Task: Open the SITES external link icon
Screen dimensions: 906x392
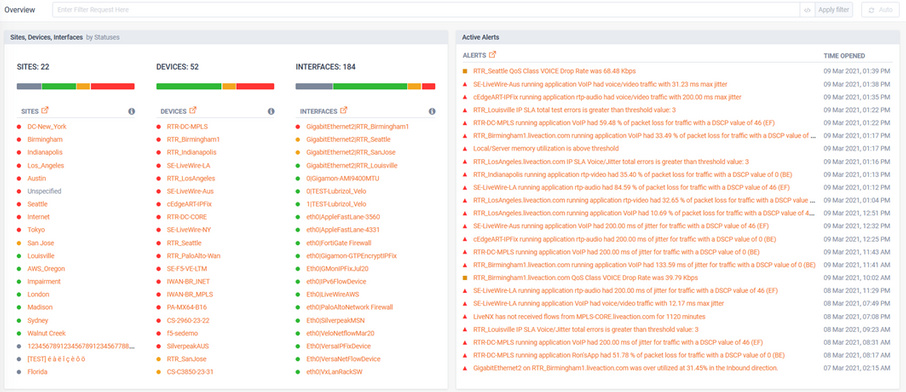Action: [46, 110]
